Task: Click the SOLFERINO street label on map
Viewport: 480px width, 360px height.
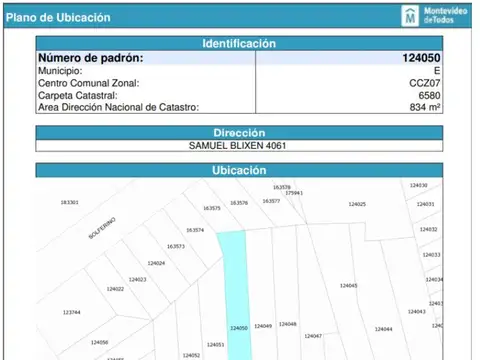Action: pos(102,228)
